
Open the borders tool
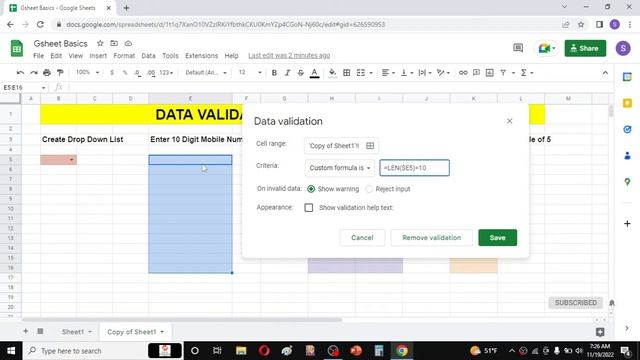click(347, 73)
